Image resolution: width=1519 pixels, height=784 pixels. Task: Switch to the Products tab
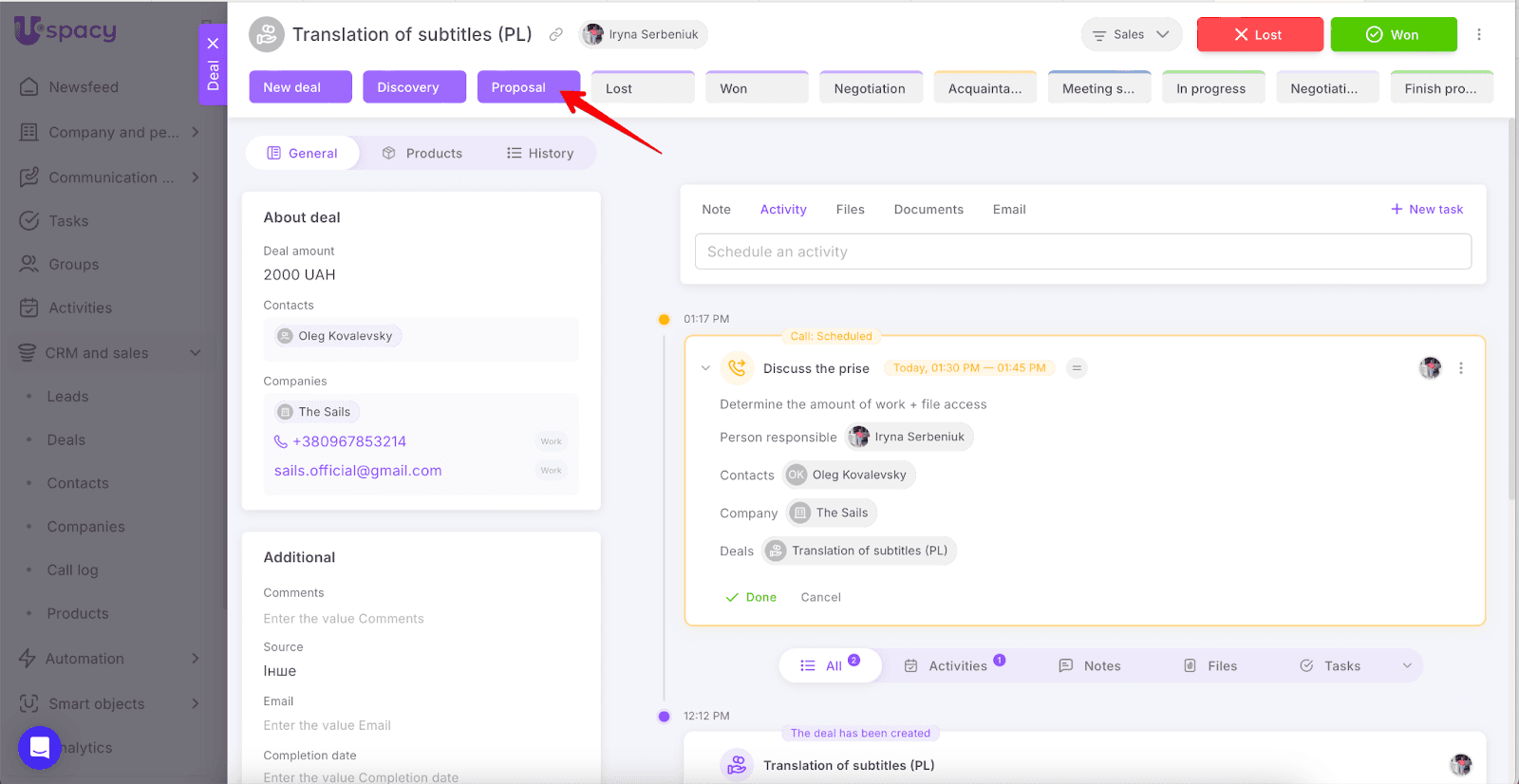422,154
